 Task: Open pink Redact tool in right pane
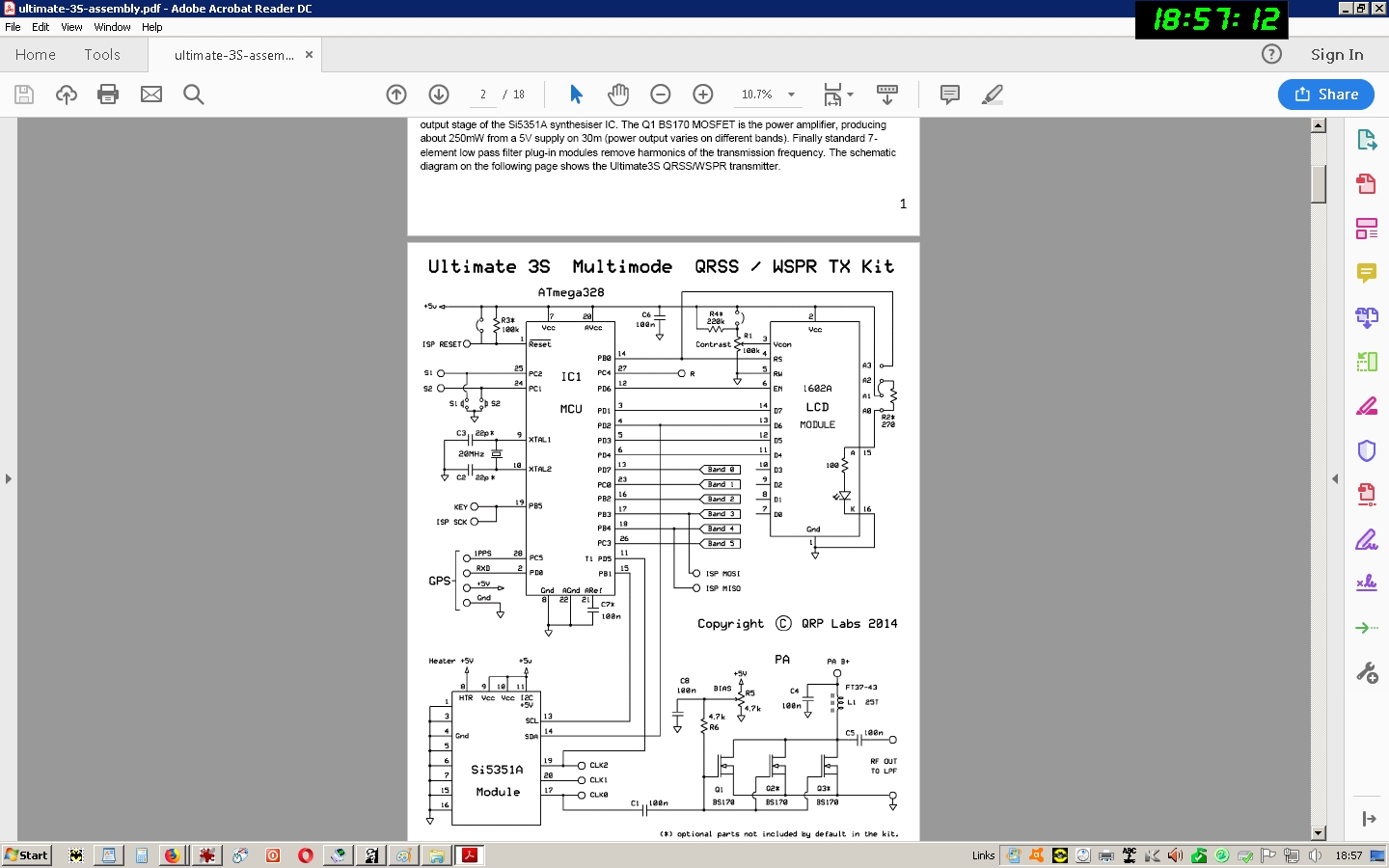point(1367,406)
